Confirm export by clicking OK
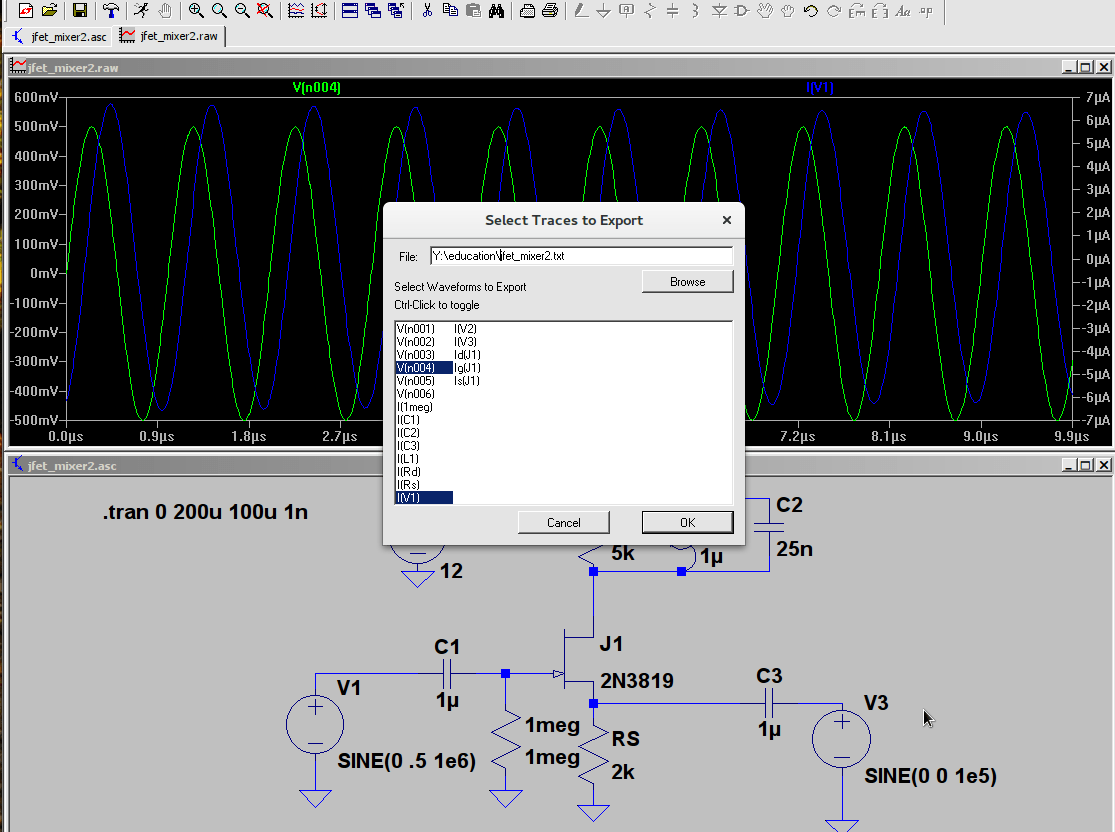Image resolution: width=1115 pixels, height=832 pixels. 687,521
